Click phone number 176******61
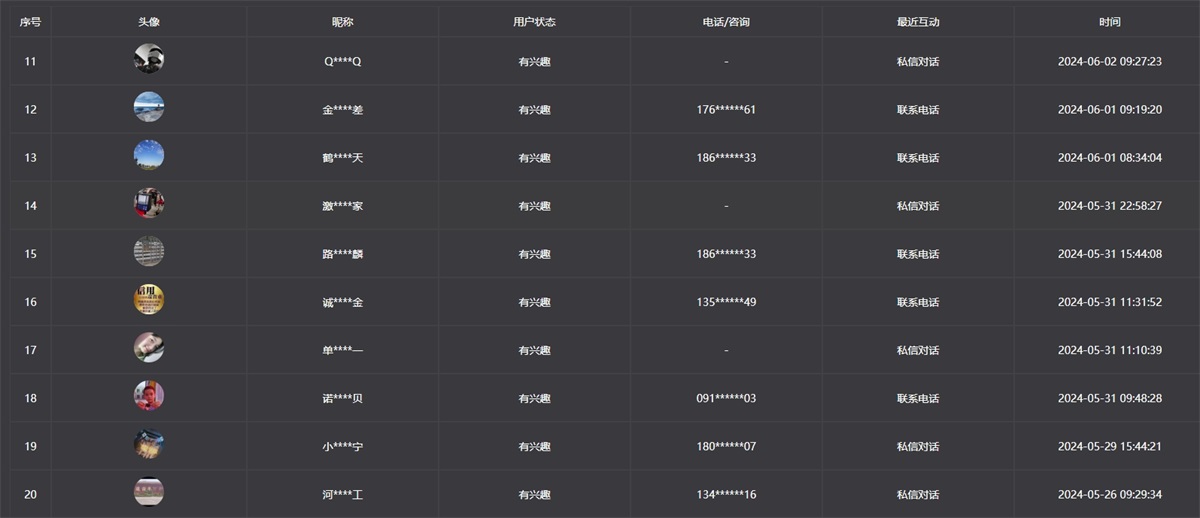This screenshot has width=1200, height=518. pyautogui.click(x=726, y=110)
